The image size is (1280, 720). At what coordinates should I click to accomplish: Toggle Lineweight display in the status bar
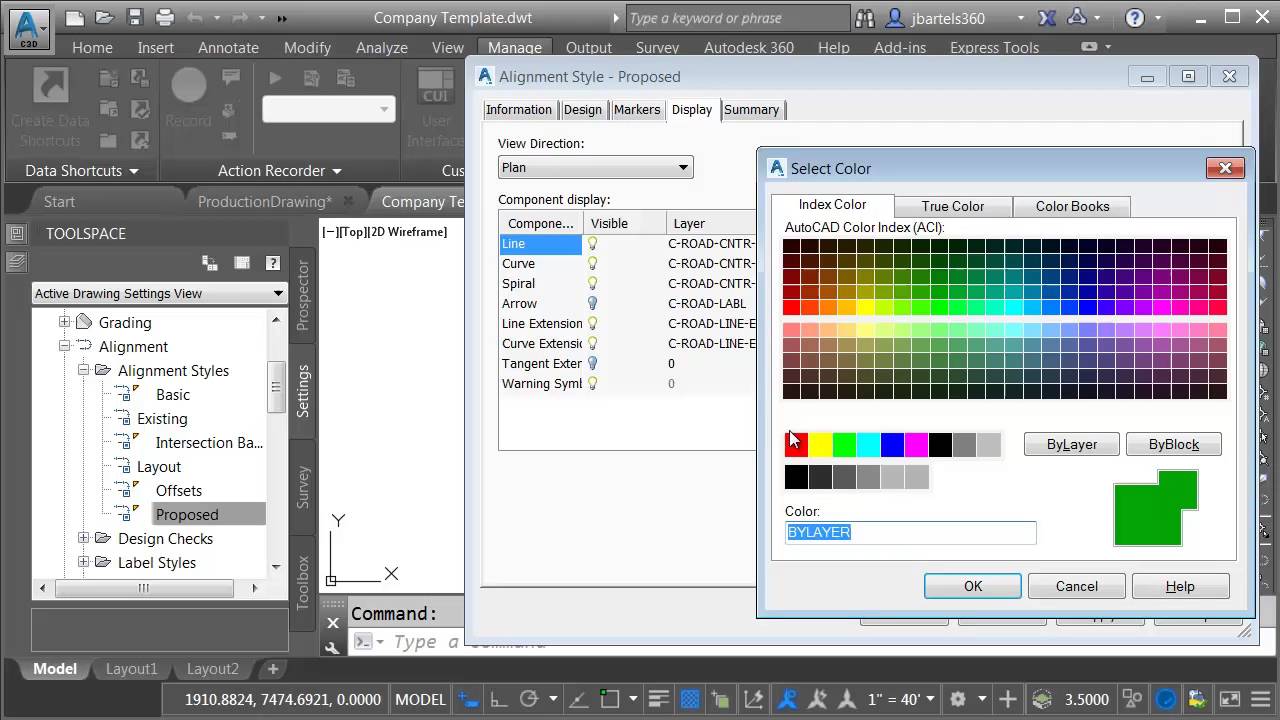[x=658, y=699]
